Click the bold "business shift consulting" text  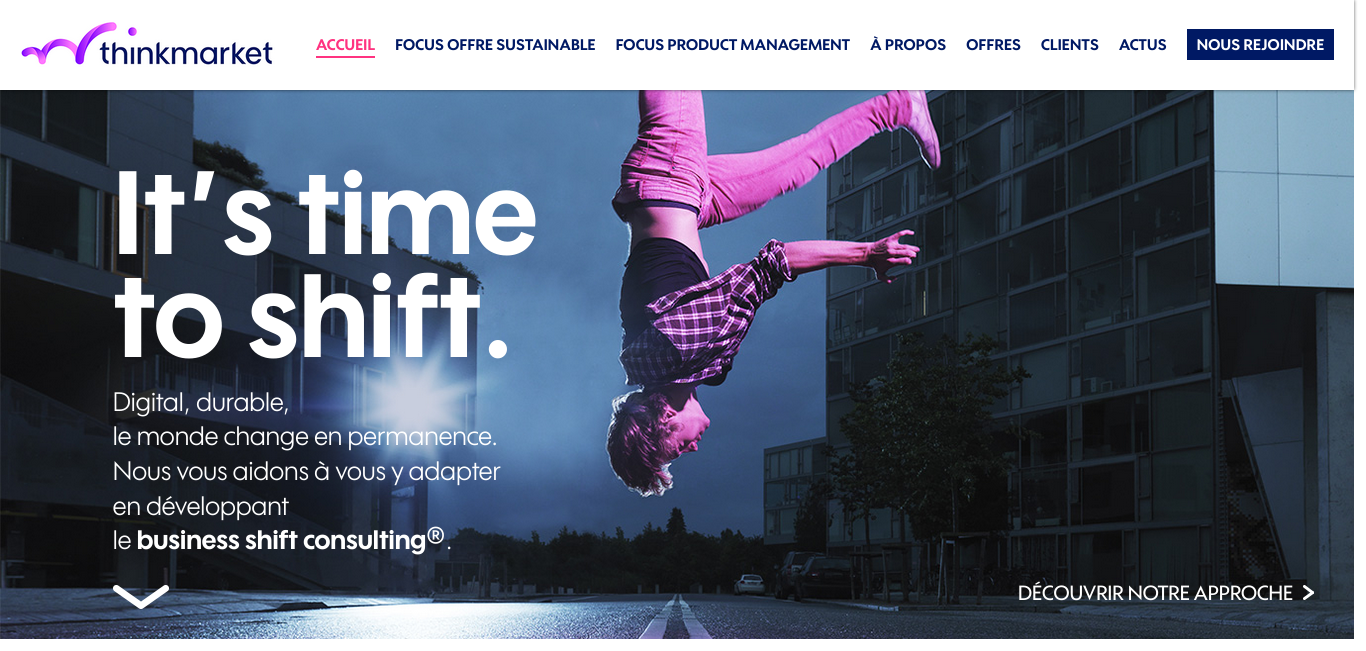282,540
